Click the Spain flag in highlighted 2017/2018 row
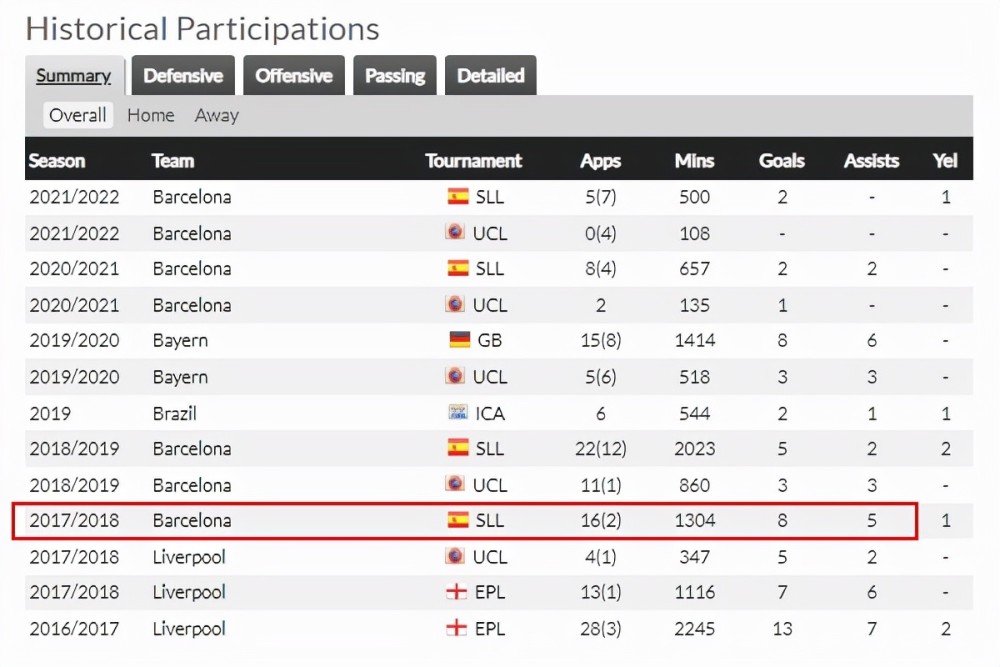Screen dimensions: 1000x667 (x=458, y=520)
